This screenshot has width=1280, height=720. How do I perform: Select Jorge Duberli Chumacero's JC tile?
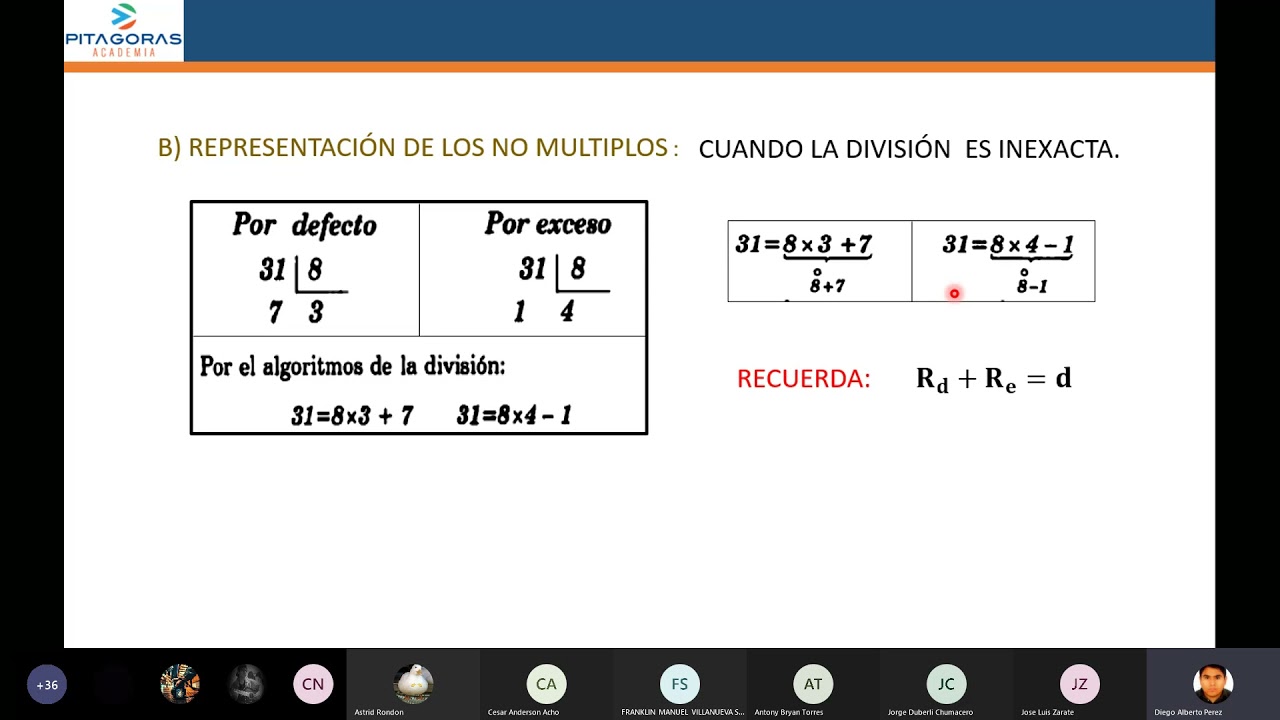click(x=946, y=684)
